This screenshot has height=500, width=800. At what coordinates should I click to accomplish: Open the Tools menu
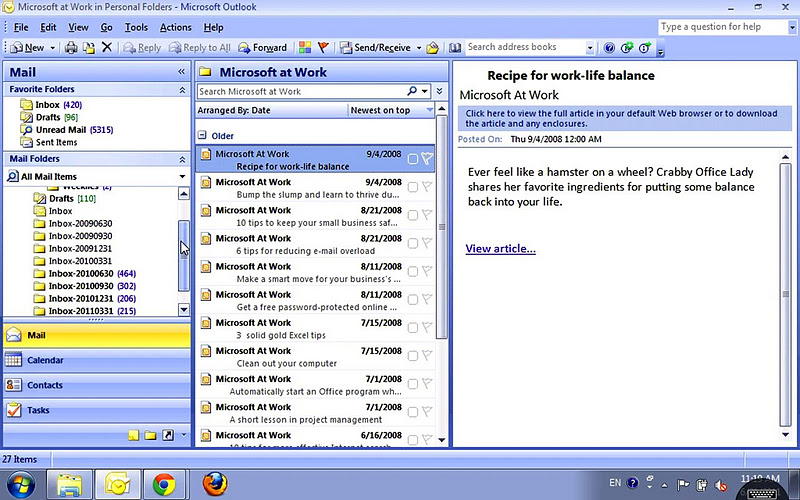tap(136, 28)
